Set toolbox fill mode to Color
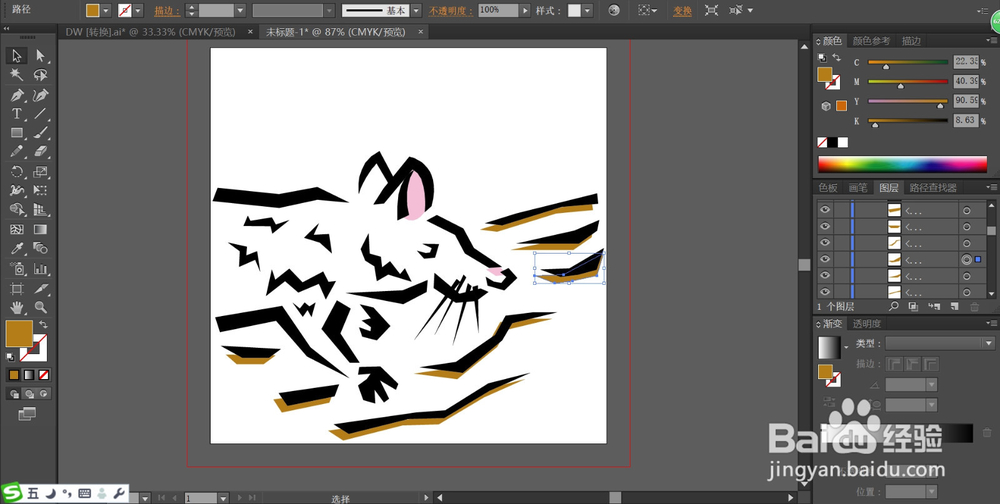 click(x=13, y=375)
